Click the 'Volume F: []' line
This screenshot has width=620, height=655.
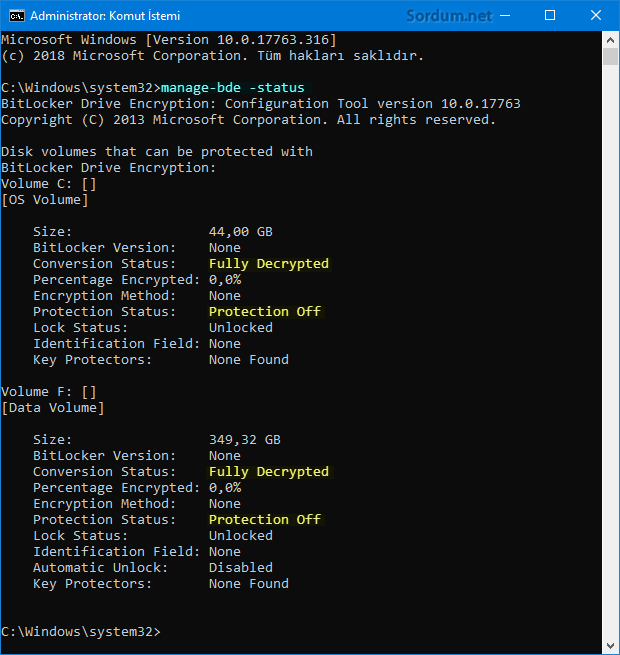(49, 392)
